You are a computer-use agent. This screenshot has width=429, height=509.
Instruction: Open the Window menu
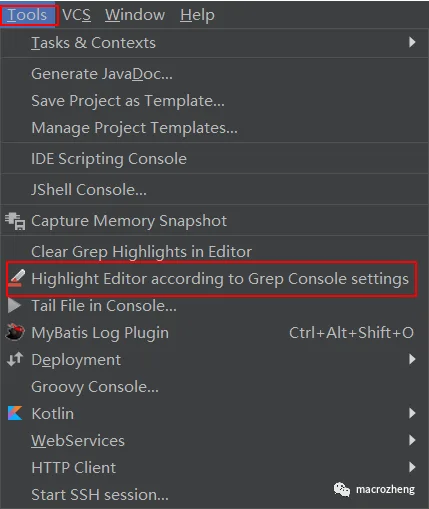(135, 15)
